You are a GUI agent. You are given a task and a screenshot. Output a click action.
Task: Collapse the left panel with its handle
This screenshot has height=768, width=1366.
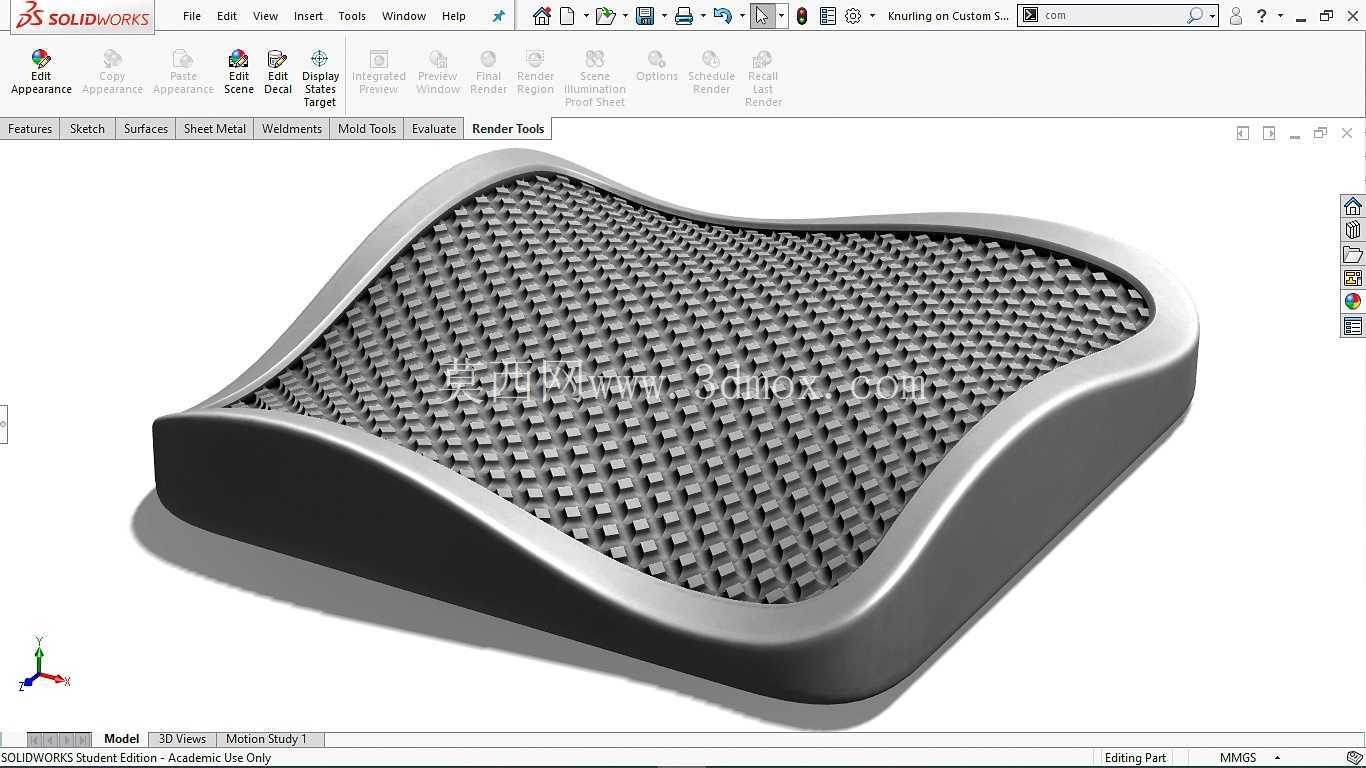(4, 424)
